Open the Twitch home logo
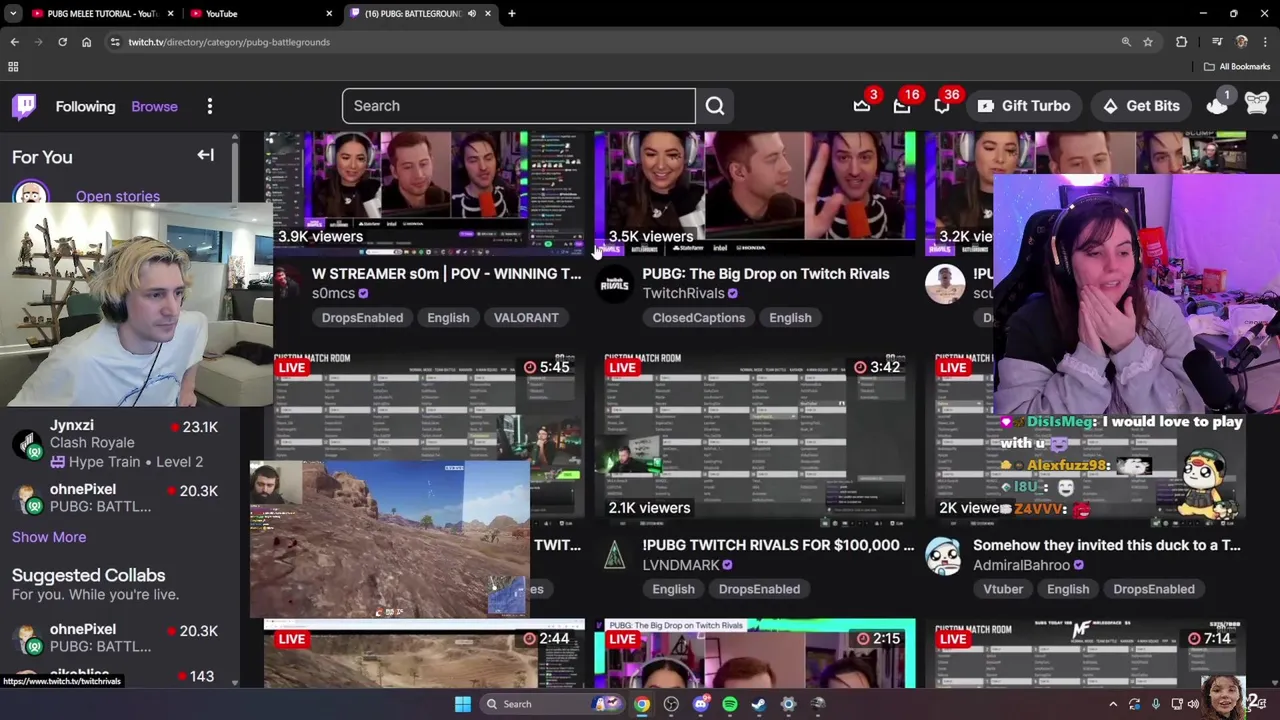The width and height of the screenshot is (1280, 720). tap(24, 106)
